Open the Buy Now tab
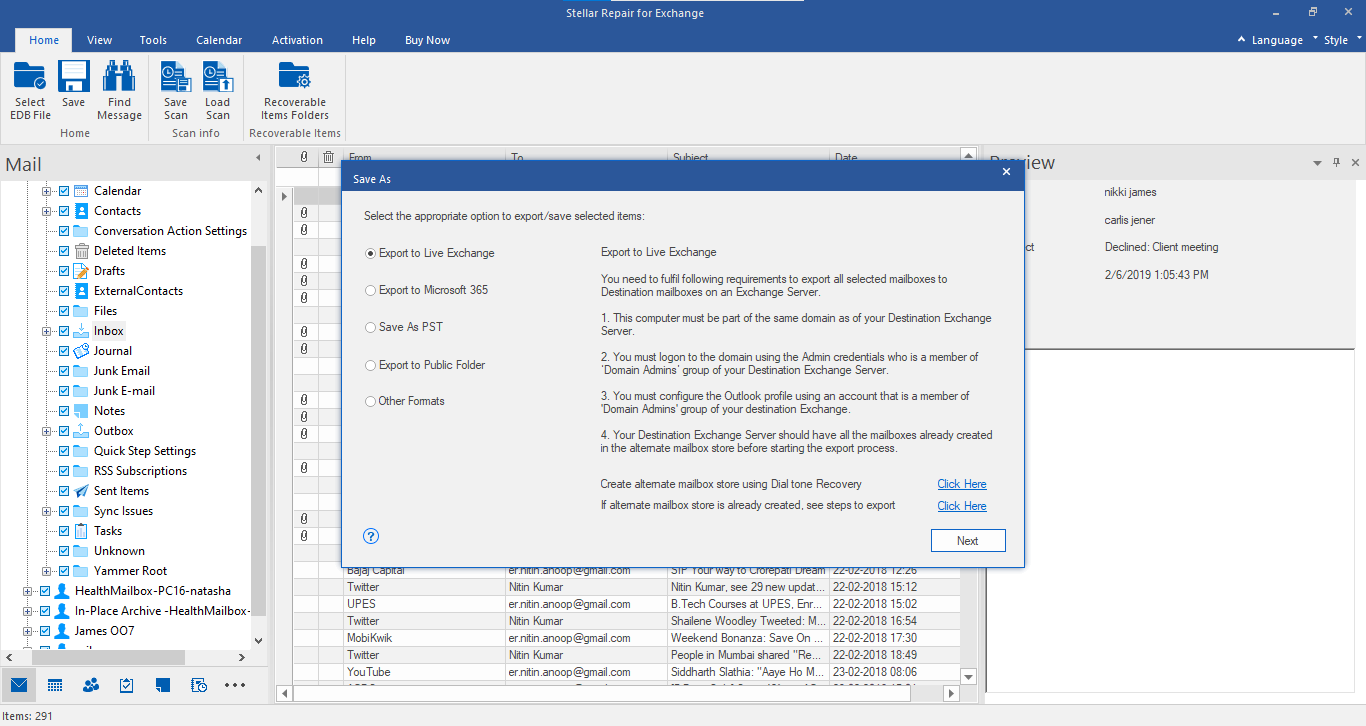The image size is (1366, 726). tap(427, 40)
